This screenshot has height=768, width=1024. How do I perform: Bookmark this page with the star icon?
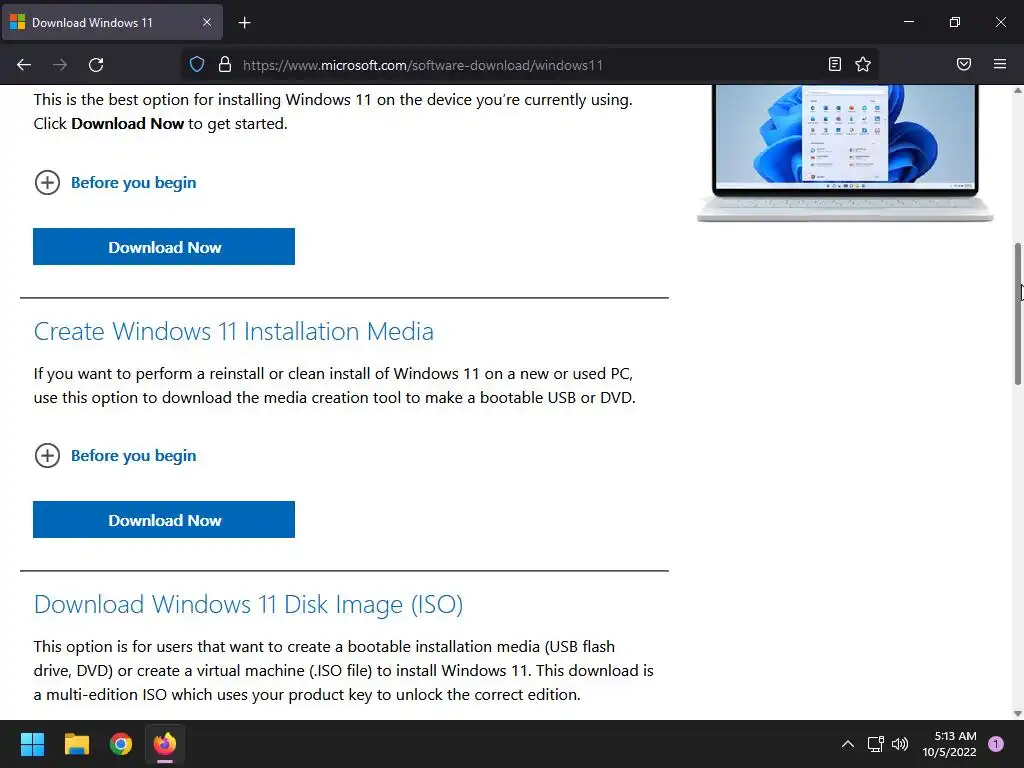point(863,64)
